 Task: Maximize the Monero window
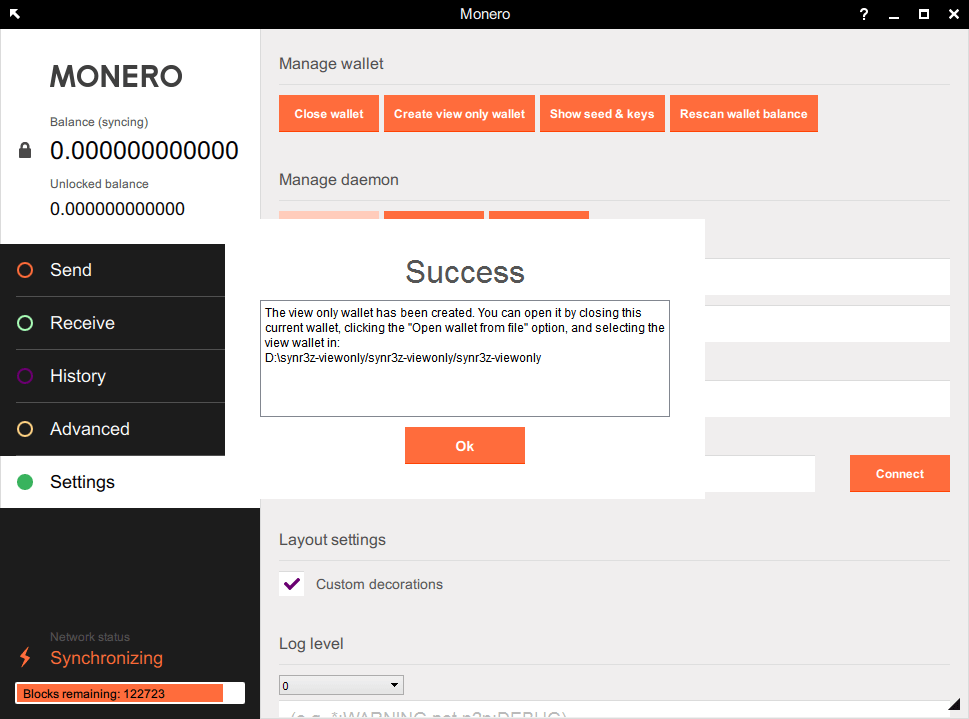click(924, 14)
